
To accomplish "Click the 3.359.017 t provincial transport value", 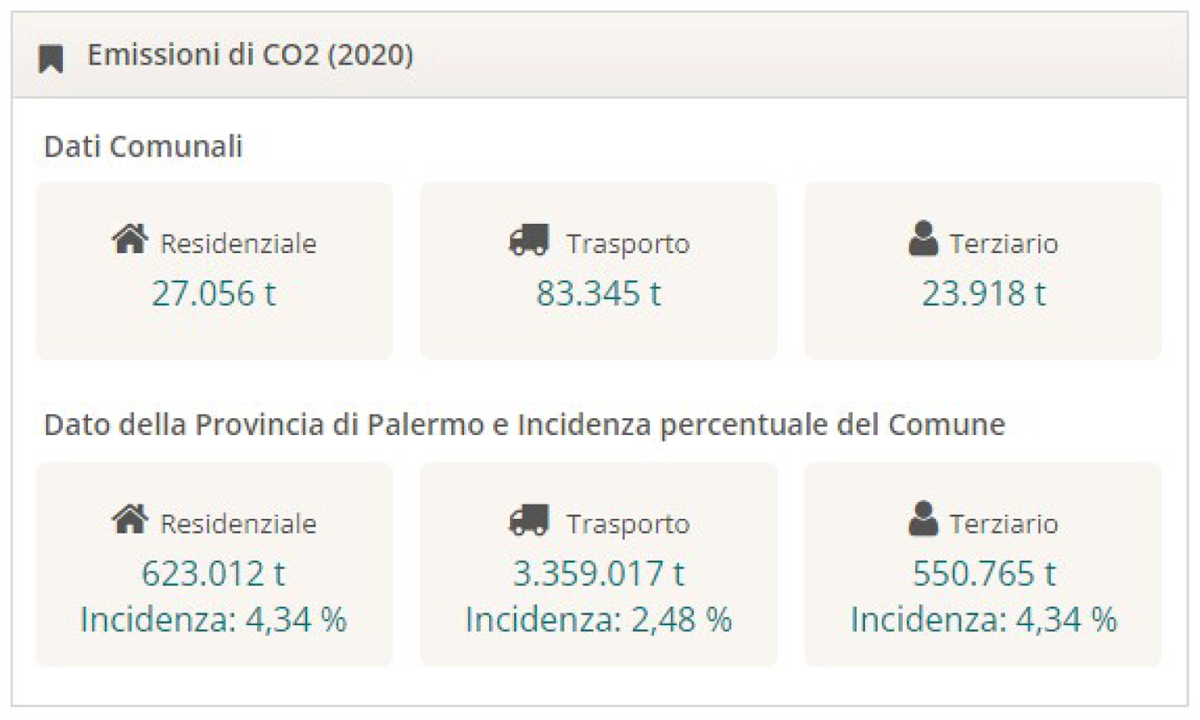I will pyautogui.click(x=598, y=574).
